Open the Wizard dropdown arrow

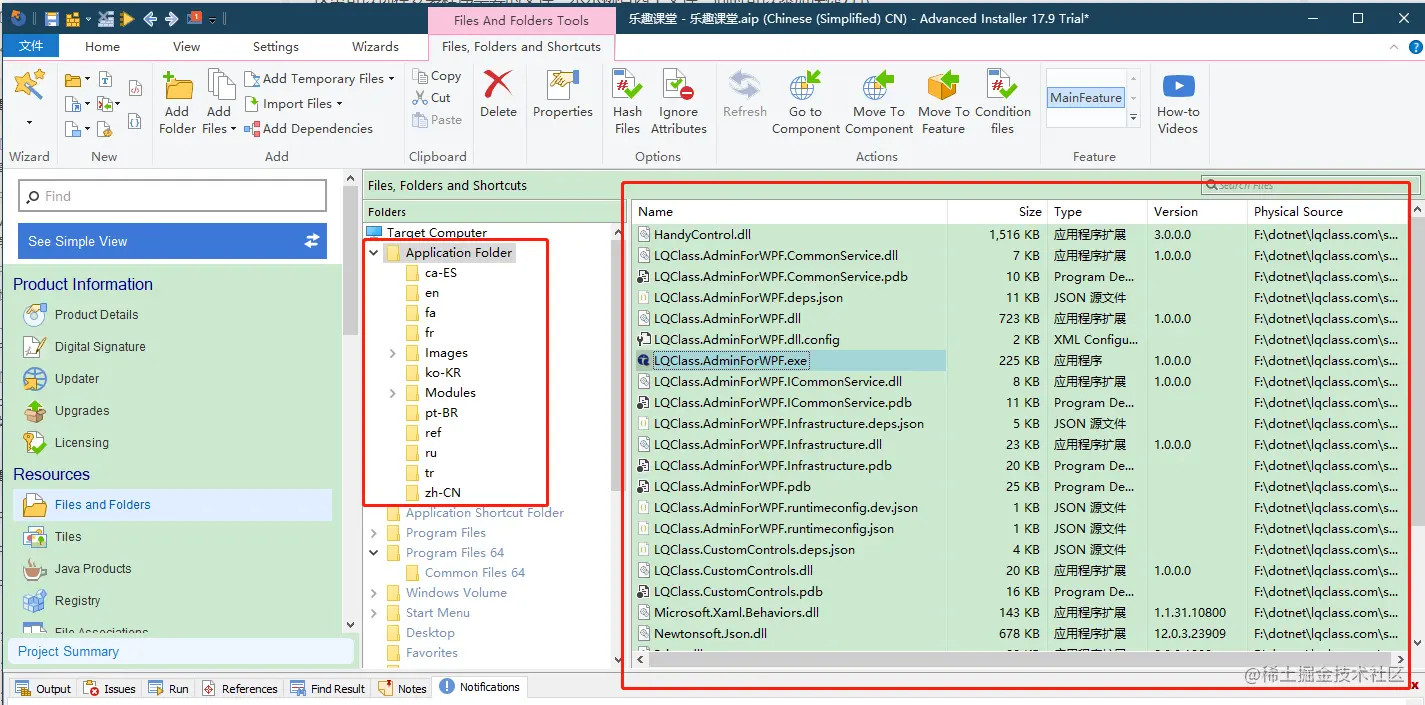(29, 122)
